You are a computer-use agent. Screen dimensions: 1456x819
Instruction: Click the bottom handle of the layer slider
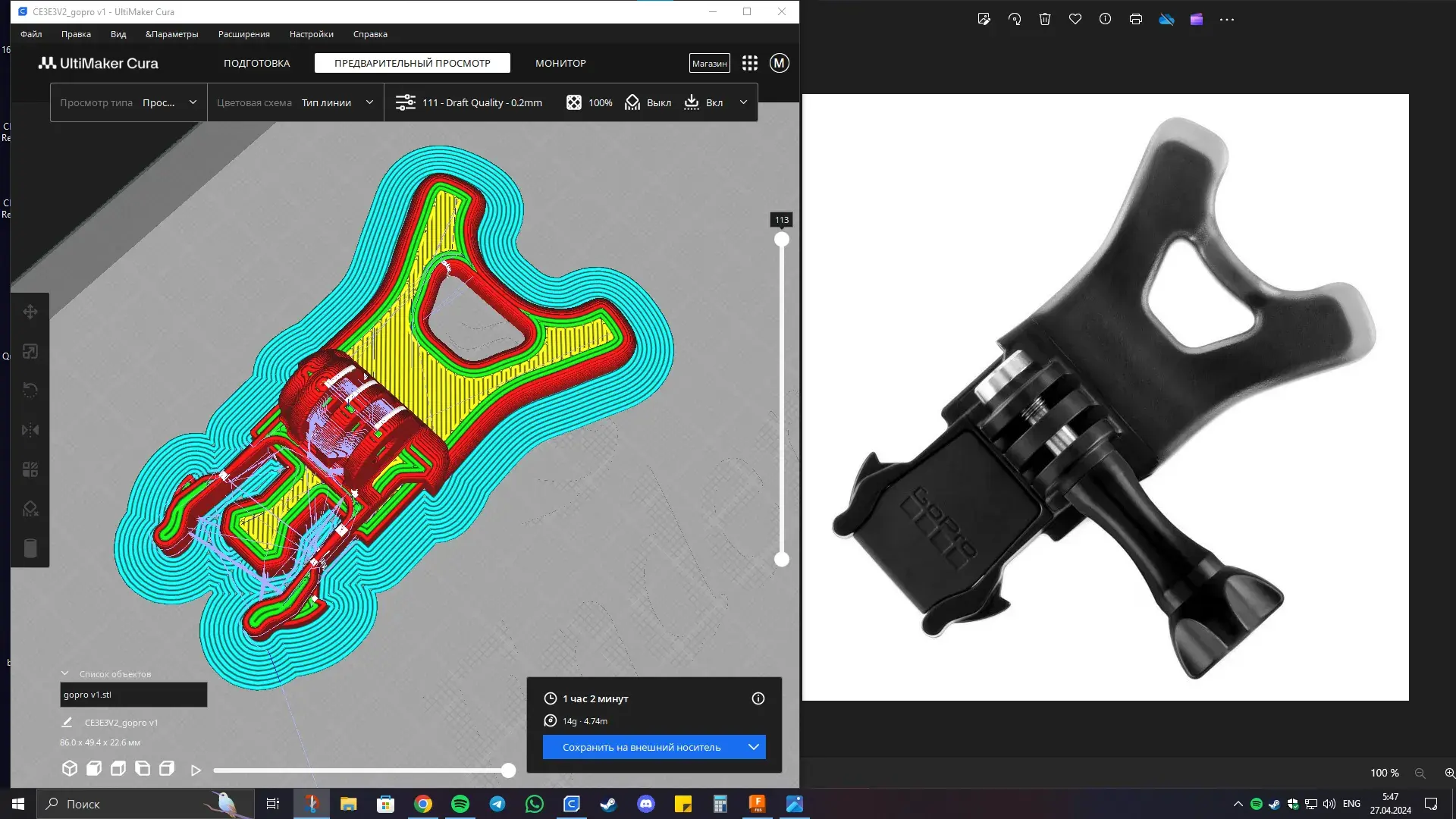click(x=782, y=560)
